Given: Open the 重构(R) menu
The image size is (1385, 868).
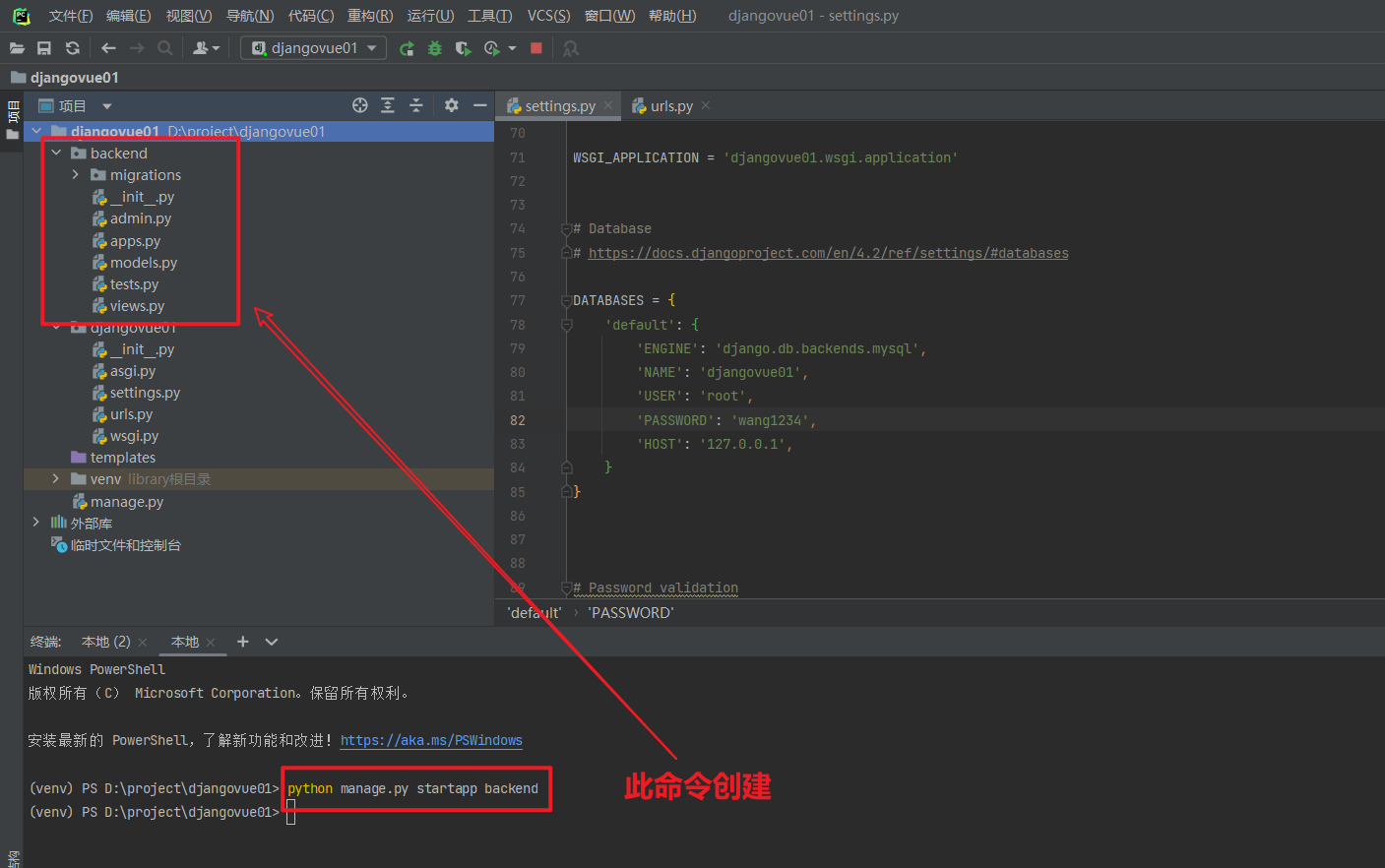Looking at the screenshot, I should coord(370,16).
